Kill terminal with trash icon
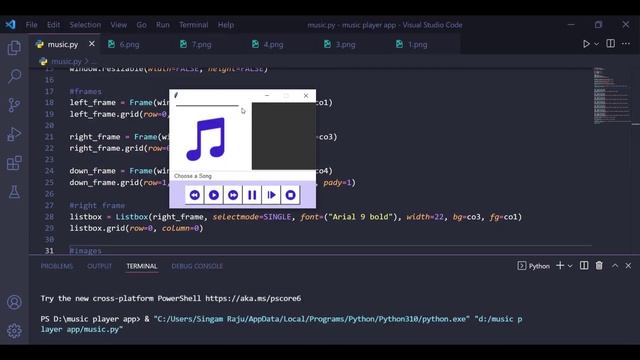The width and height of the screenshot is (640, 360). (599, 266)
